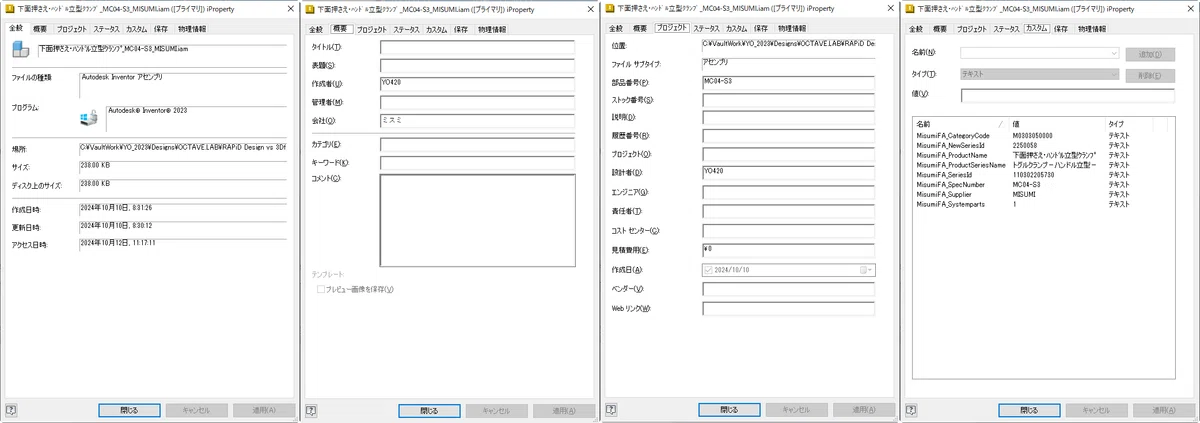Viewport: 1200px width, 423px height.
Task: Click 閉じる in the プロジェクト dialog
Action: (x=729, y=410)
